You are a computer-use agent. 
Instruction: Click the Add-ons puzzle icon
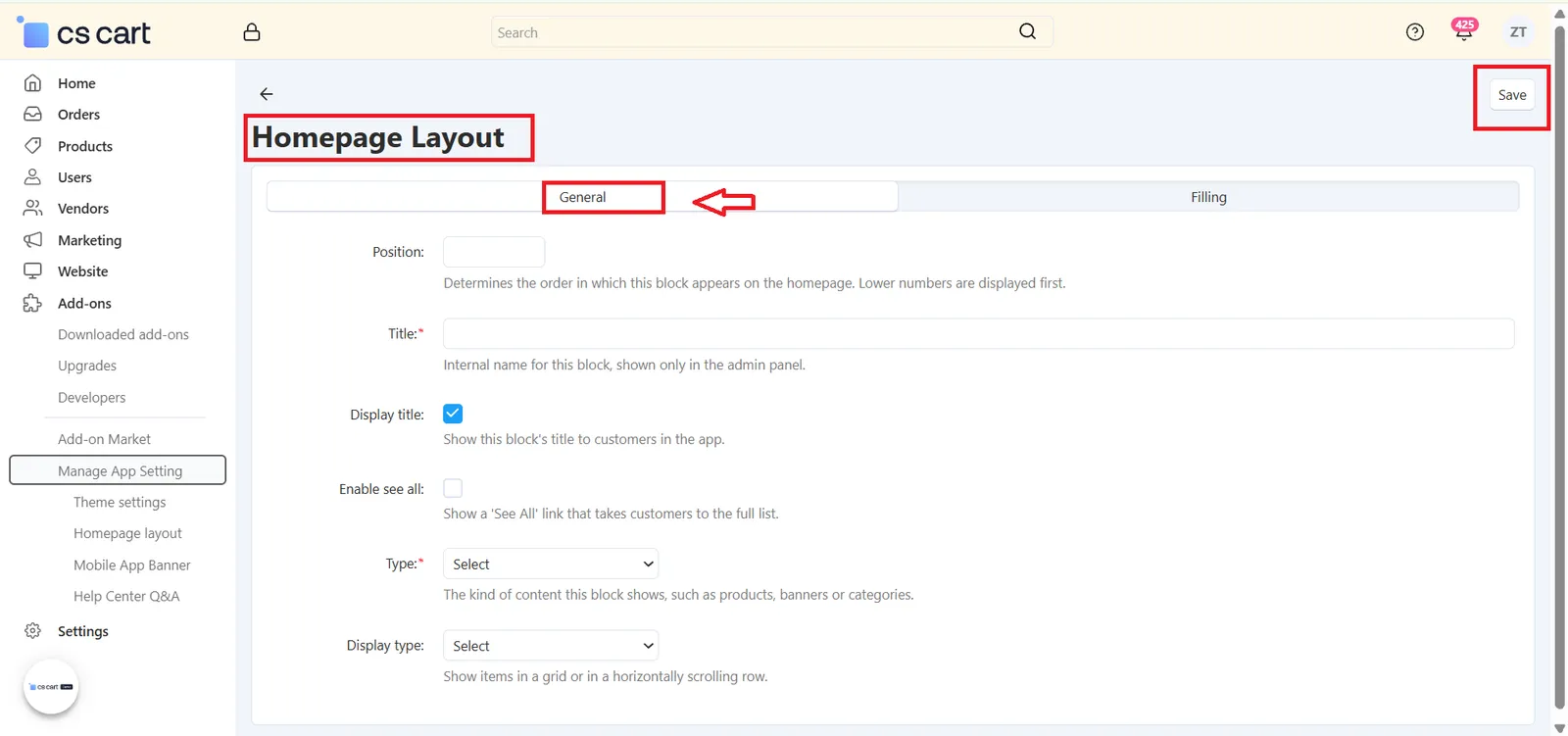(32, 303)
